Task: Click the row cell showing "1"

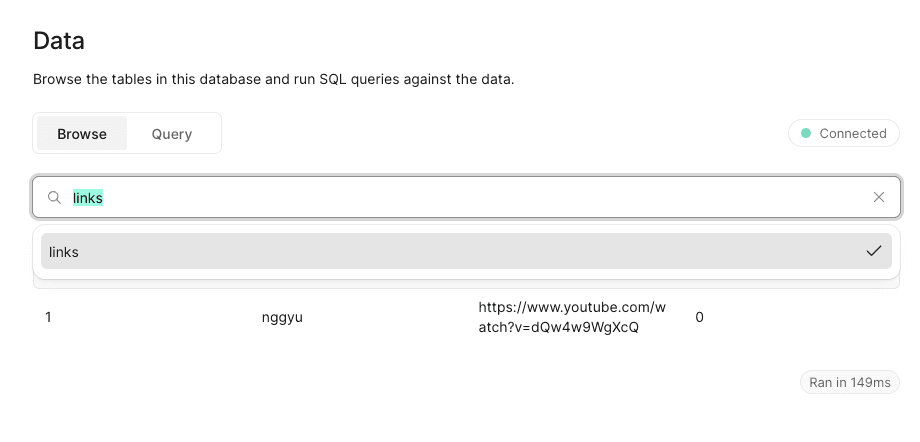Action: click(x=48, y=317)
